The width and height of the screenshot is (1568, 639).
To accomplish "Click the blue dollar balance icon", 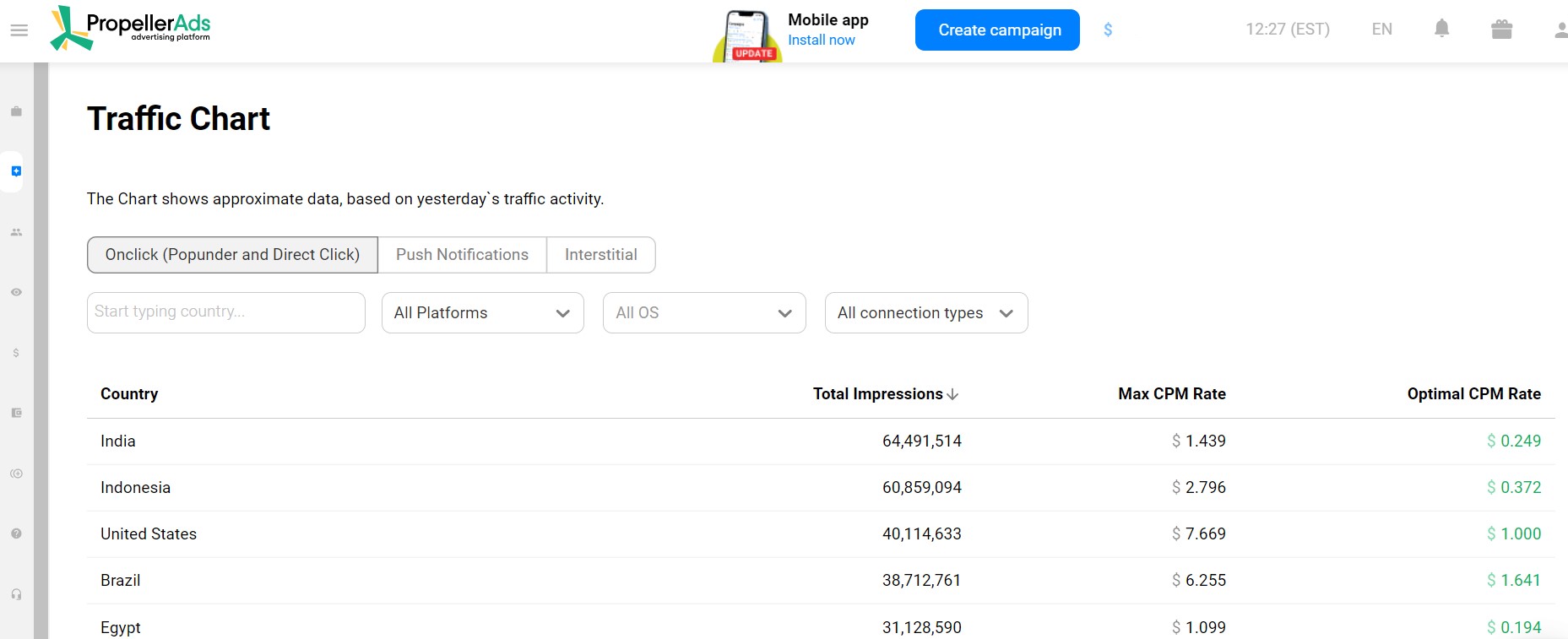I will point(1108,30).
